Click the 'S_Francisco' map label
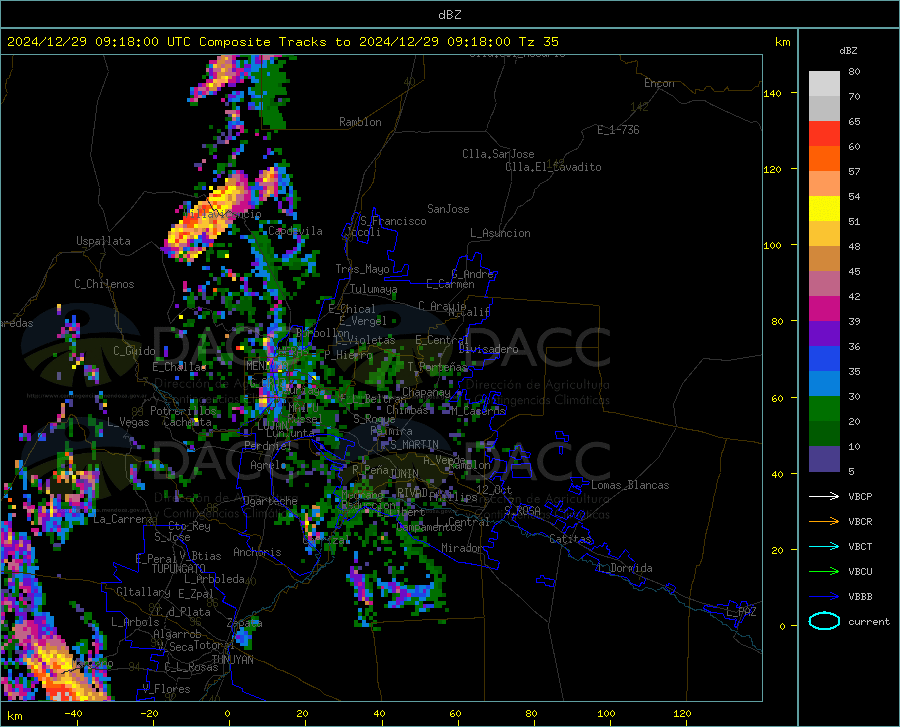900x727 pixels. pos(393,221)
